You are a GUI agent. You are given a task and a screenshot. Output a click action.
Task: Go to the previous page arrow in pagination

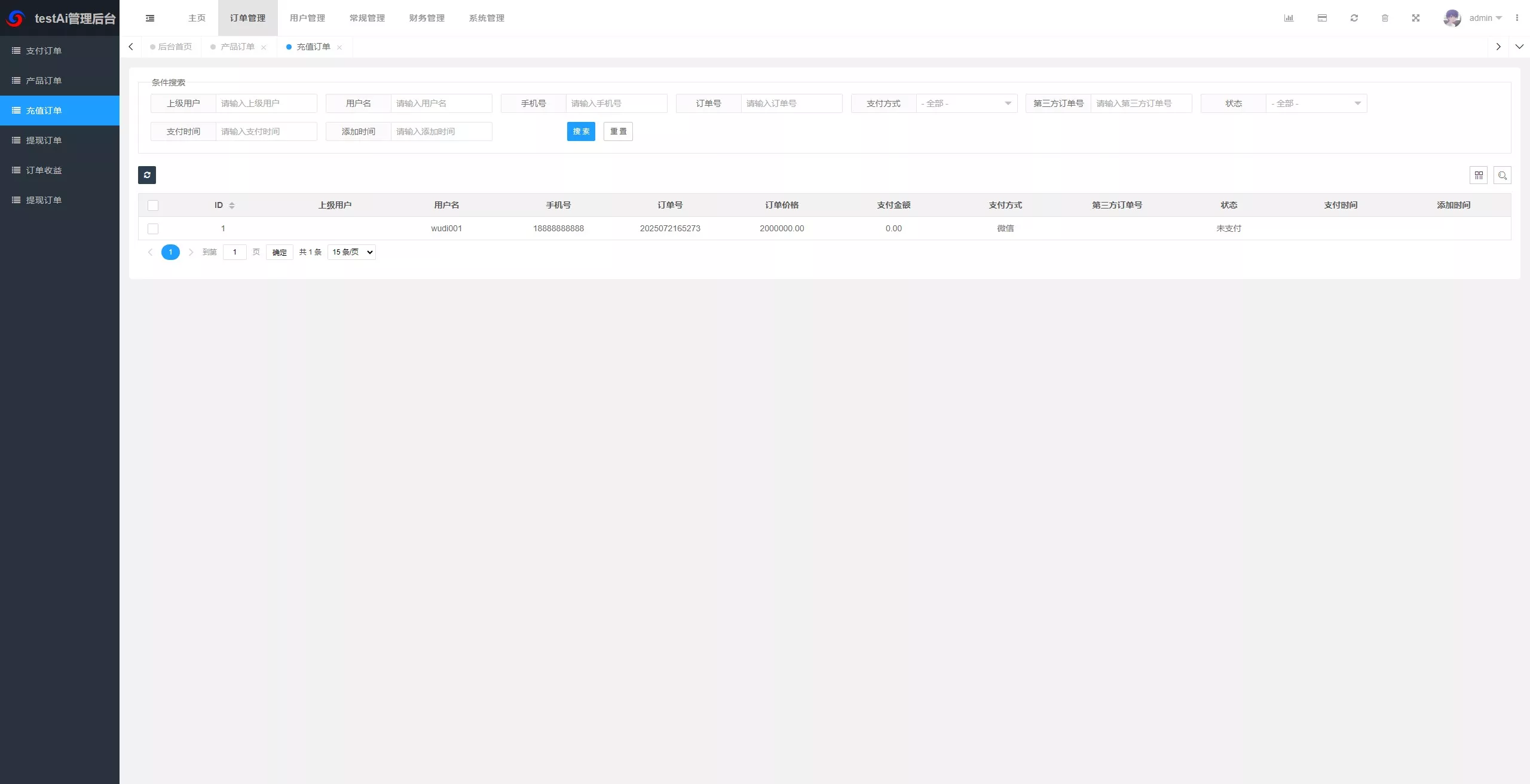coord(150,252)
